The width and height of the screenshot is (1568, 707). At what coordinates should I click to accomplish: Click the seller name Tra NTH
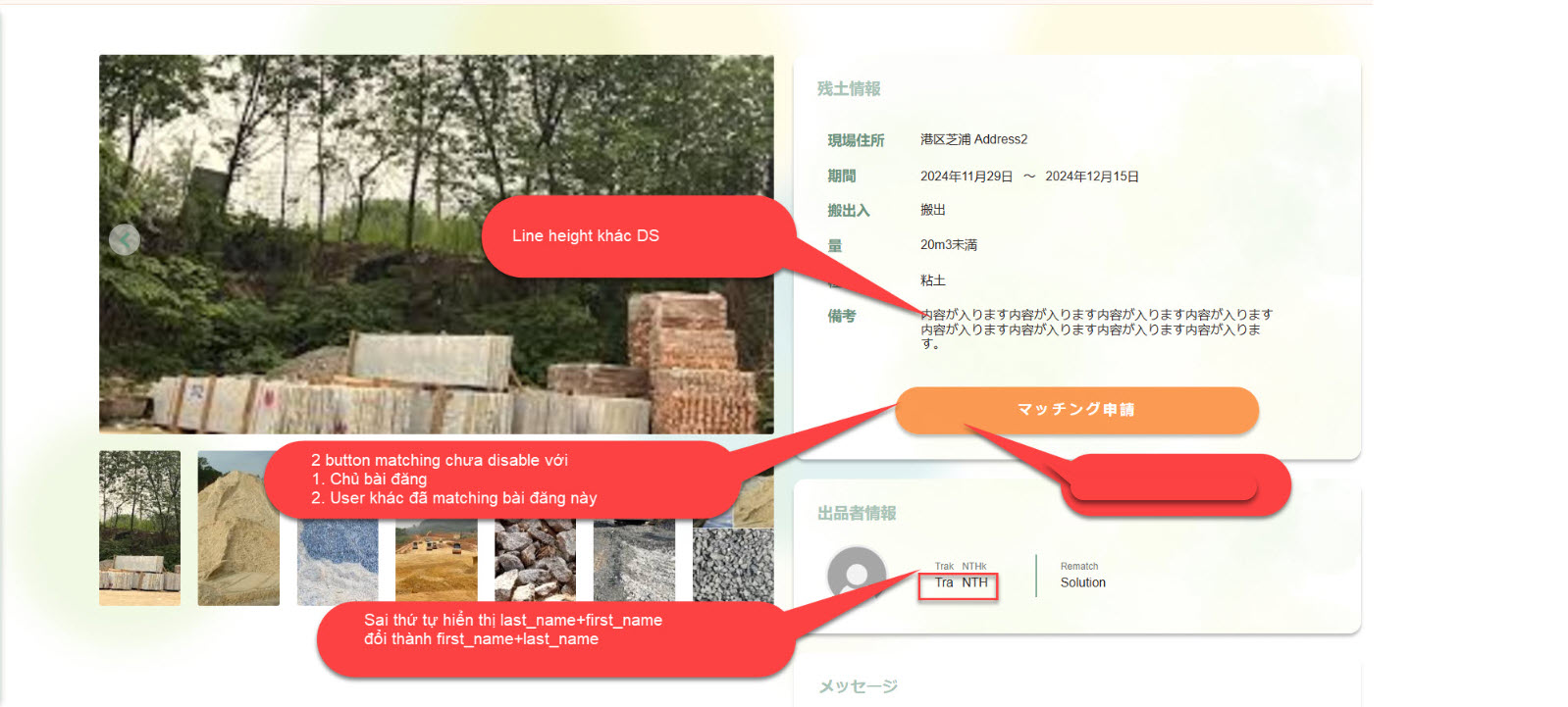tap(961, 582)
